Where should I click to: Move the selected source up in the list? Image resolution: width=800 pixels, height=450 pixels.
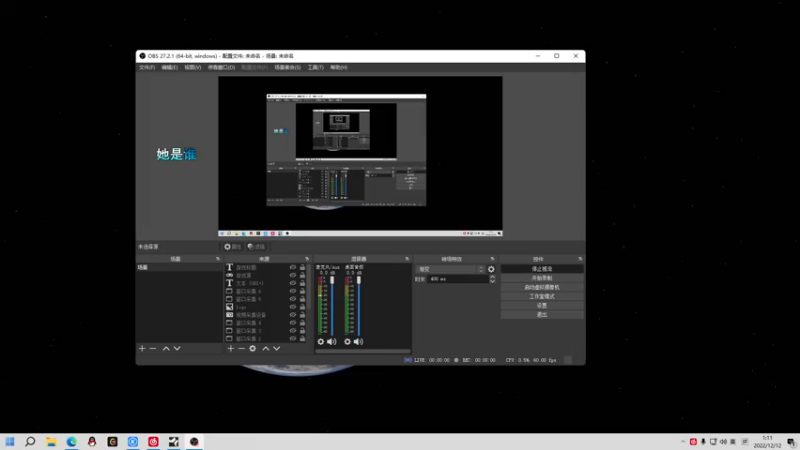point(265,348)
